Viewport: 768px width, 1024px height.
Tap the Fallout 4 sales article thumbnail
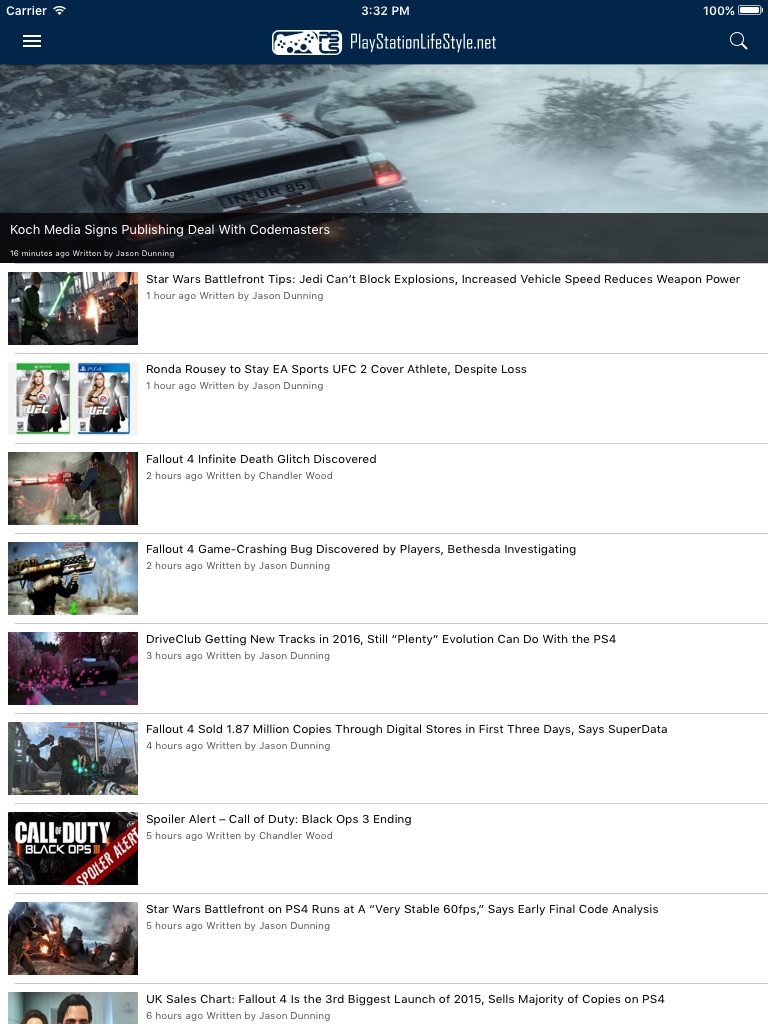[73, 759]
